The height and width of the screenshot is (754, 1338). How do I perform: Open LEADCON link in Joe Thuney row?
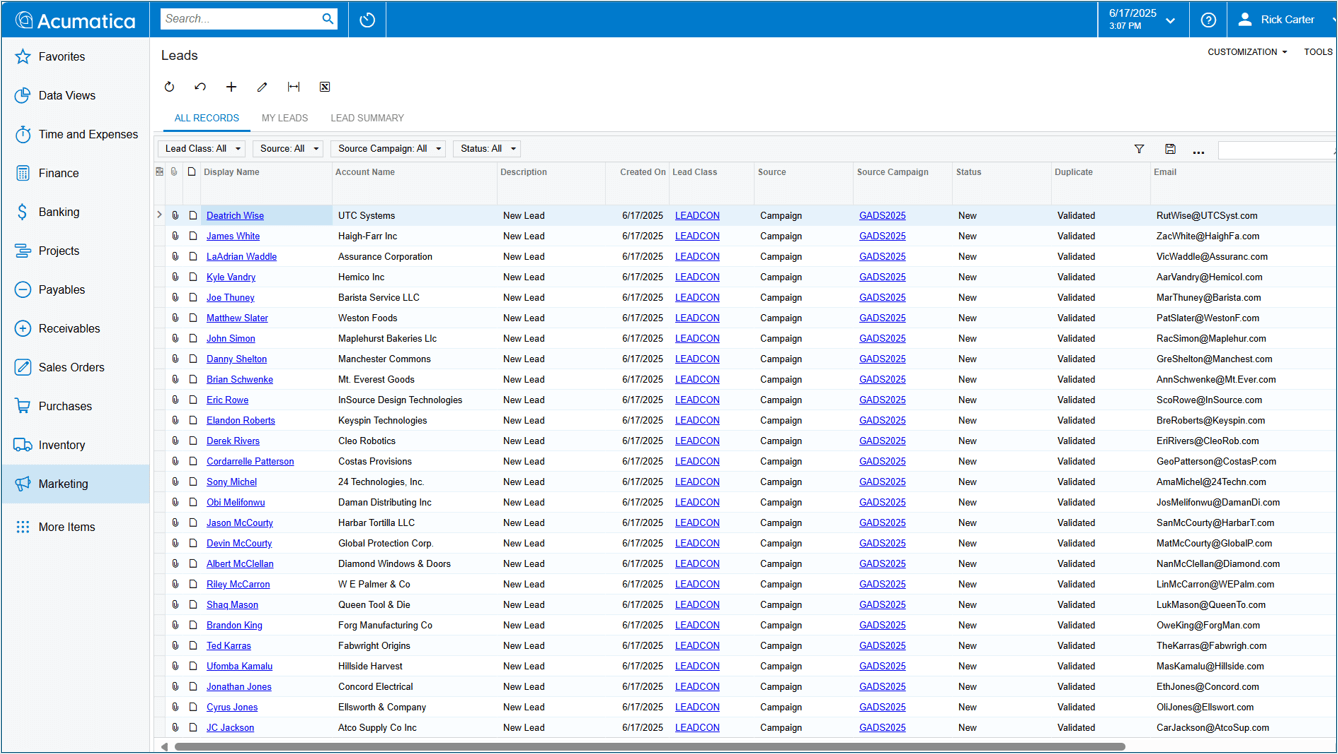pyautogui.click(x=697, y=298)
